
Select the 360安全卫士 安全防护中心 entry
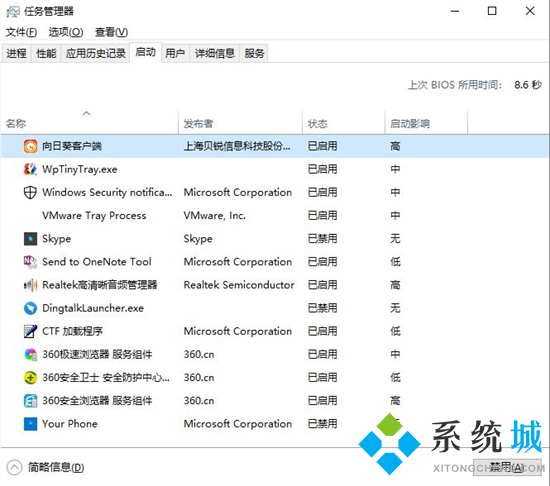(106, 377)
